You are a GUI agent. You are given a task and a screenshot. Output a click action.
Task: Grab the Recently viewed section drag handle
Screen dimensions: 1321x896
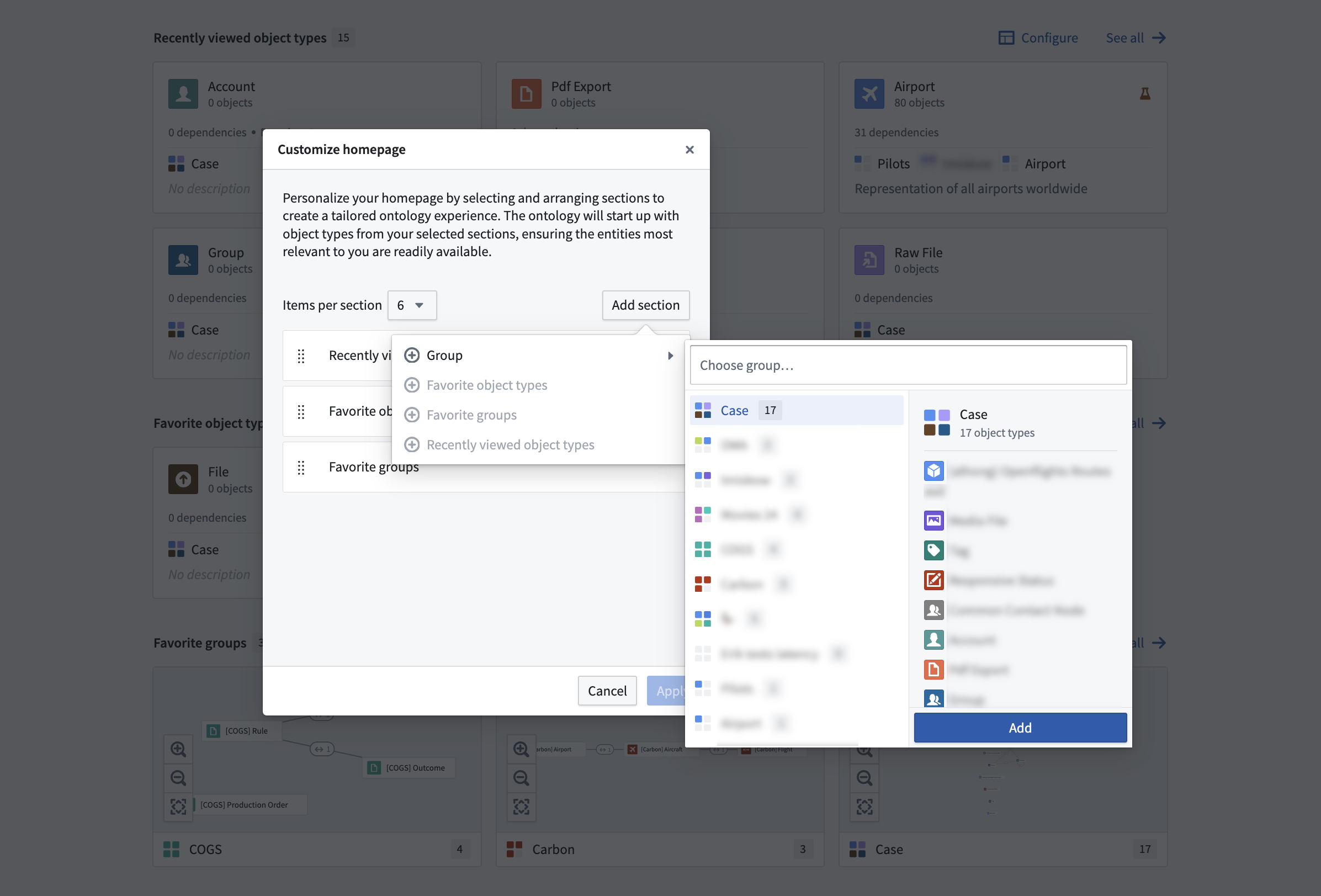click(x=301, y=356)
